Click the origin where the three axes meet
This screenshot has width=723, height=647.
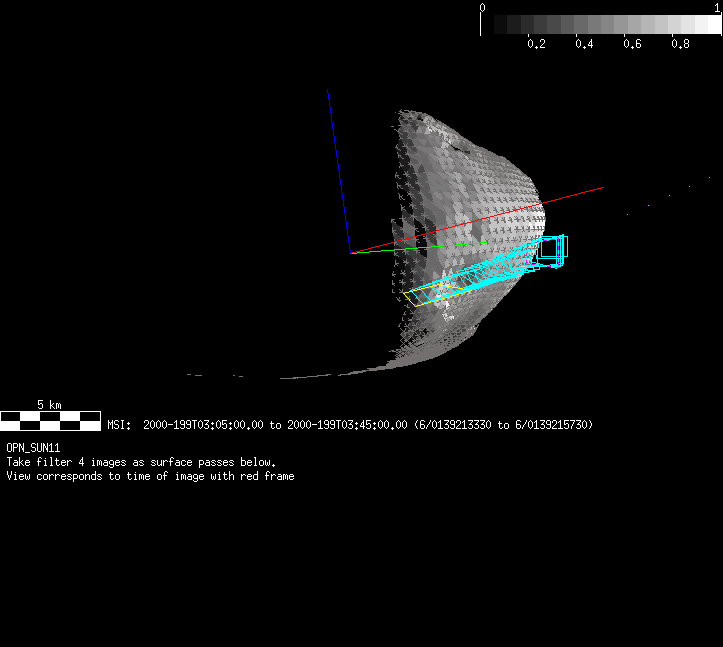click(350, 253)
